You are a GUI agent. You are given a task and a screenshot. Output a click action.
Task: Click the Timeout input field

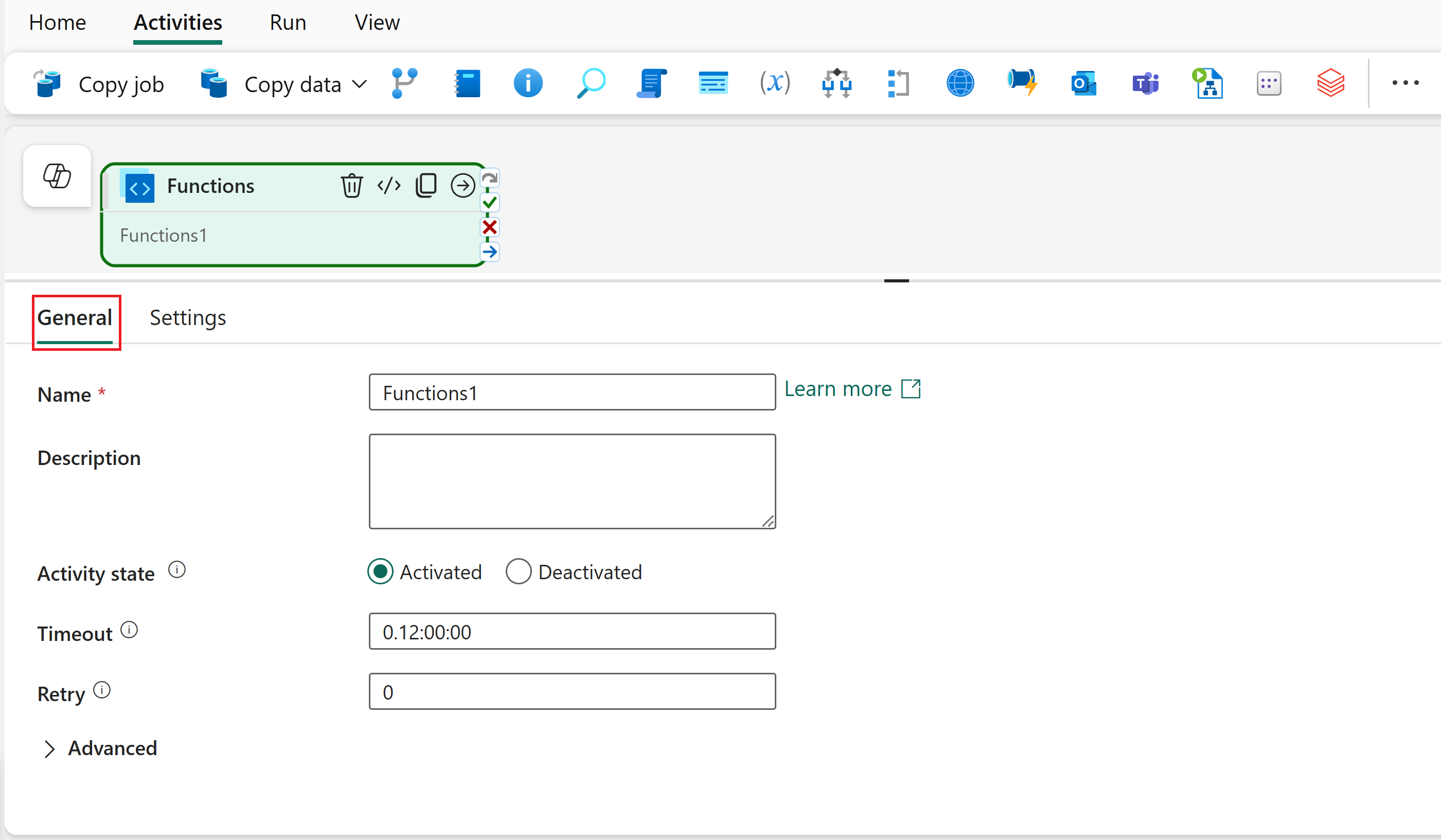[x=572, y=631]
